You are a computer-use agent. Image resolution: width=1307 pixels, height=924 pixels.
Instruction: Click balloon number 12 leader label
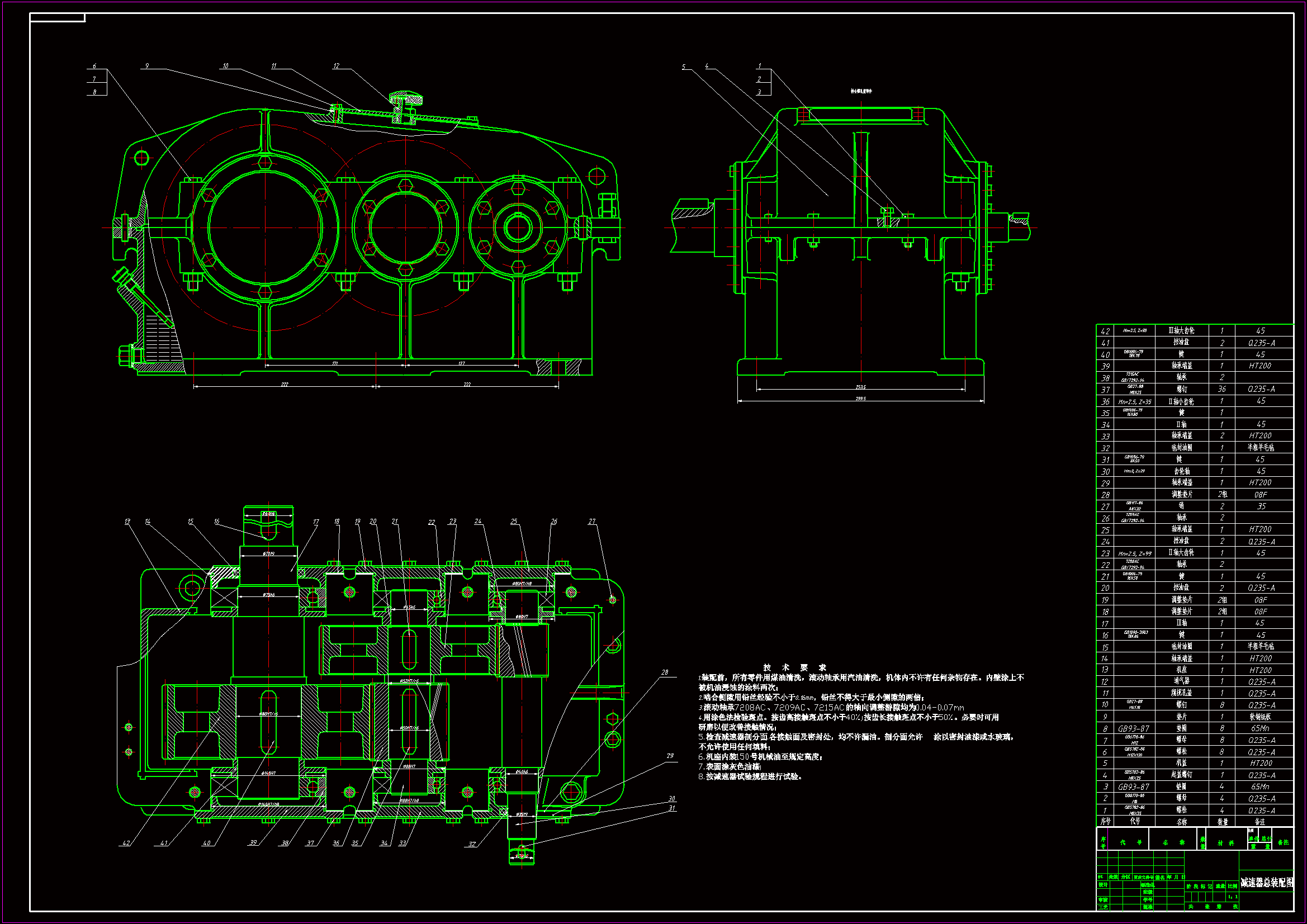coord(337,66)
